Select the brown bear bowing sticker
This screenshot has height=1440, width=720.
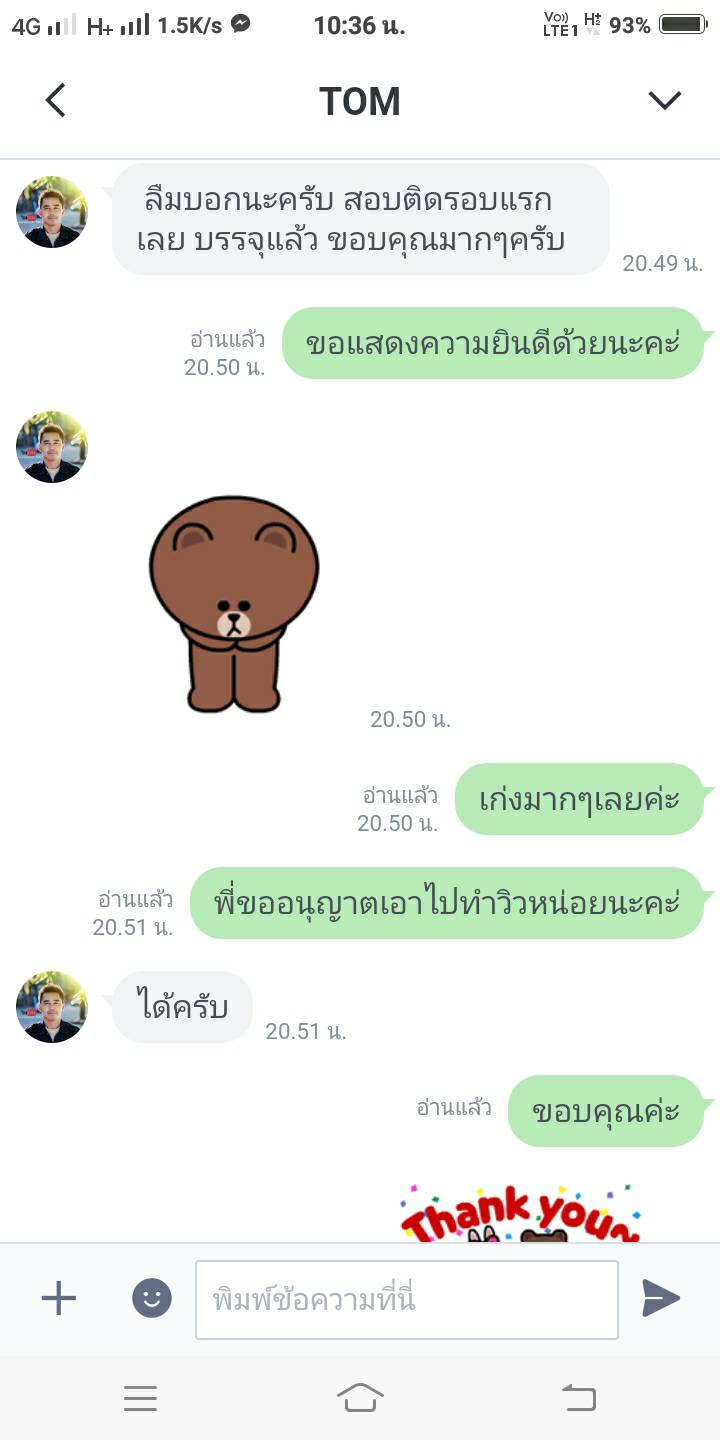(x=233, y=605)
